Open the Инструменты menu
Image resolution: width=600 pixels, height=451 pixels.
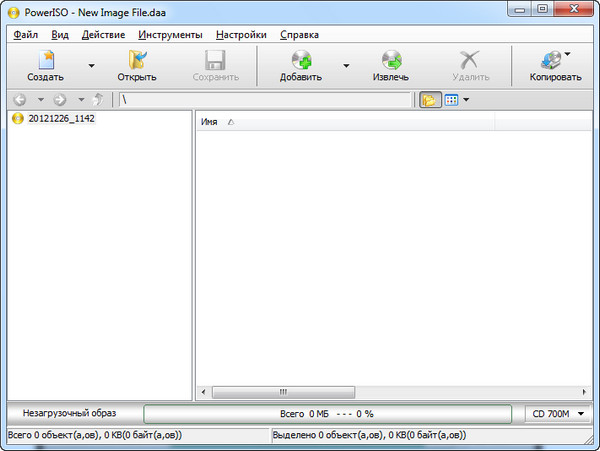[x=171, y=34]
